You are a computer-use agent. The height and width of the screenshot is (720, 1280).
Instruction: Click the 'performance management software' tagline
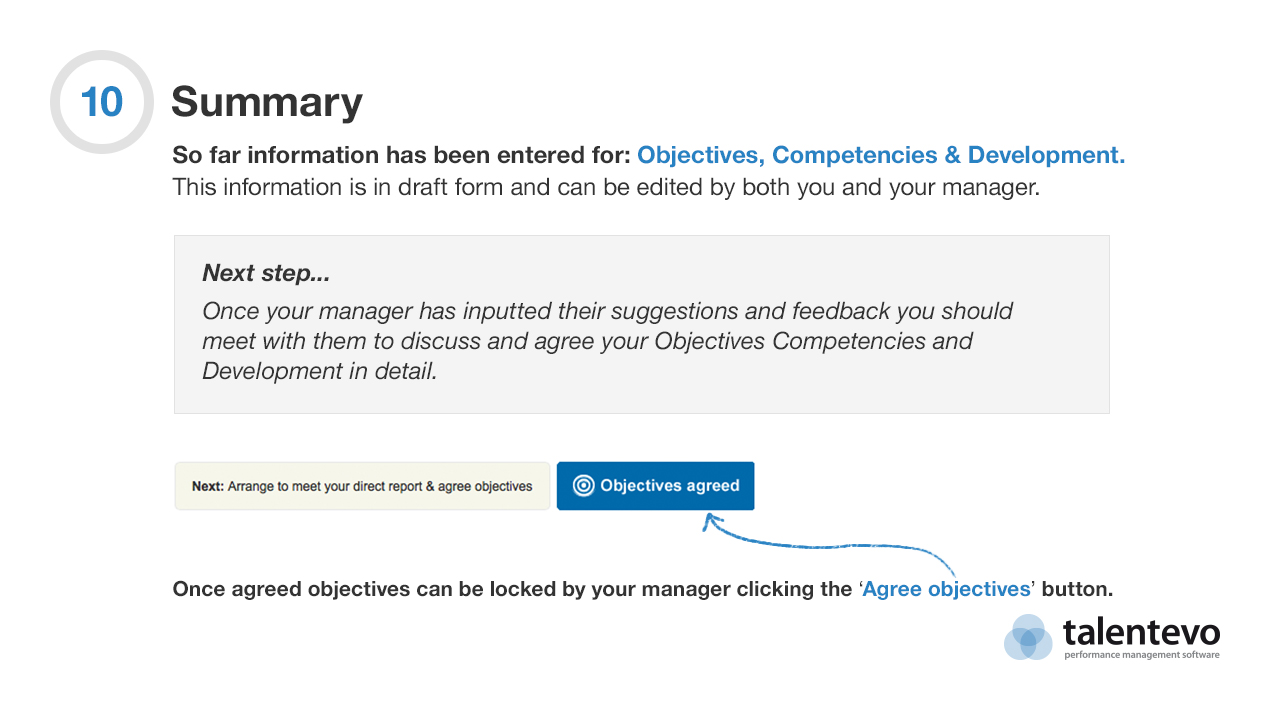point(1142,655)
